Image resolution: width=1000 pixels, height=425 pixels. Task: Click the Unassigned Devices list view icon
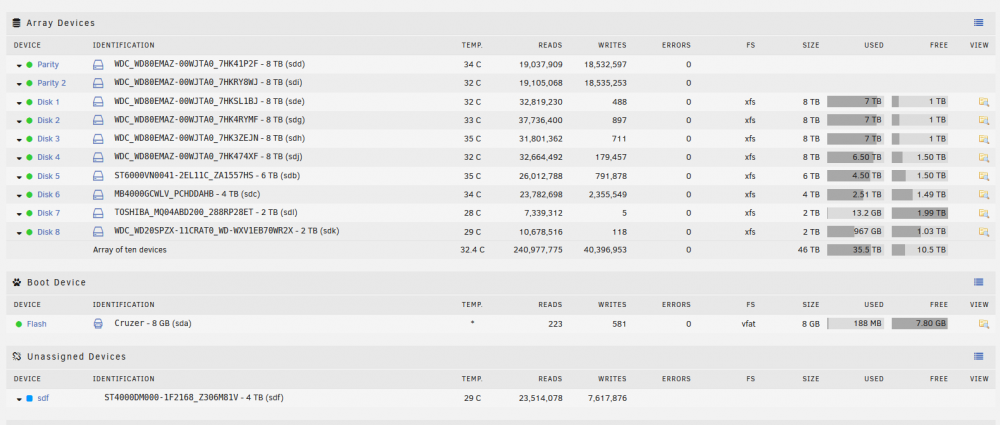[978, 356]
